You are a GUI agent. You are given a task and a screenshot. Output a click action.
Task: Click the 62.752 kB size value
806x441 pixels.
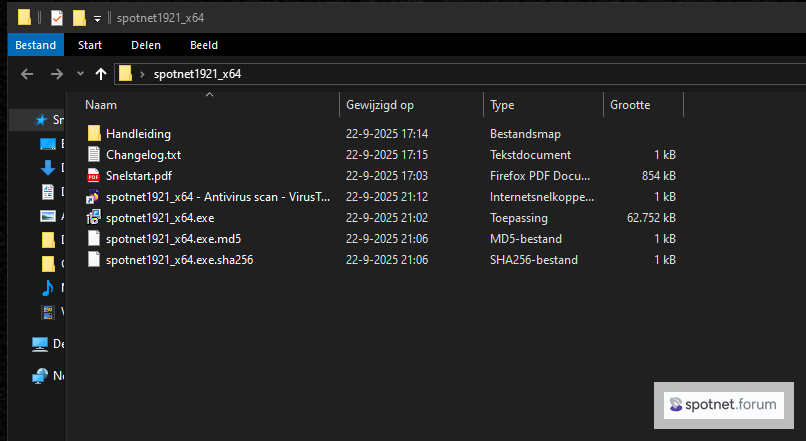tap(651, 218)
